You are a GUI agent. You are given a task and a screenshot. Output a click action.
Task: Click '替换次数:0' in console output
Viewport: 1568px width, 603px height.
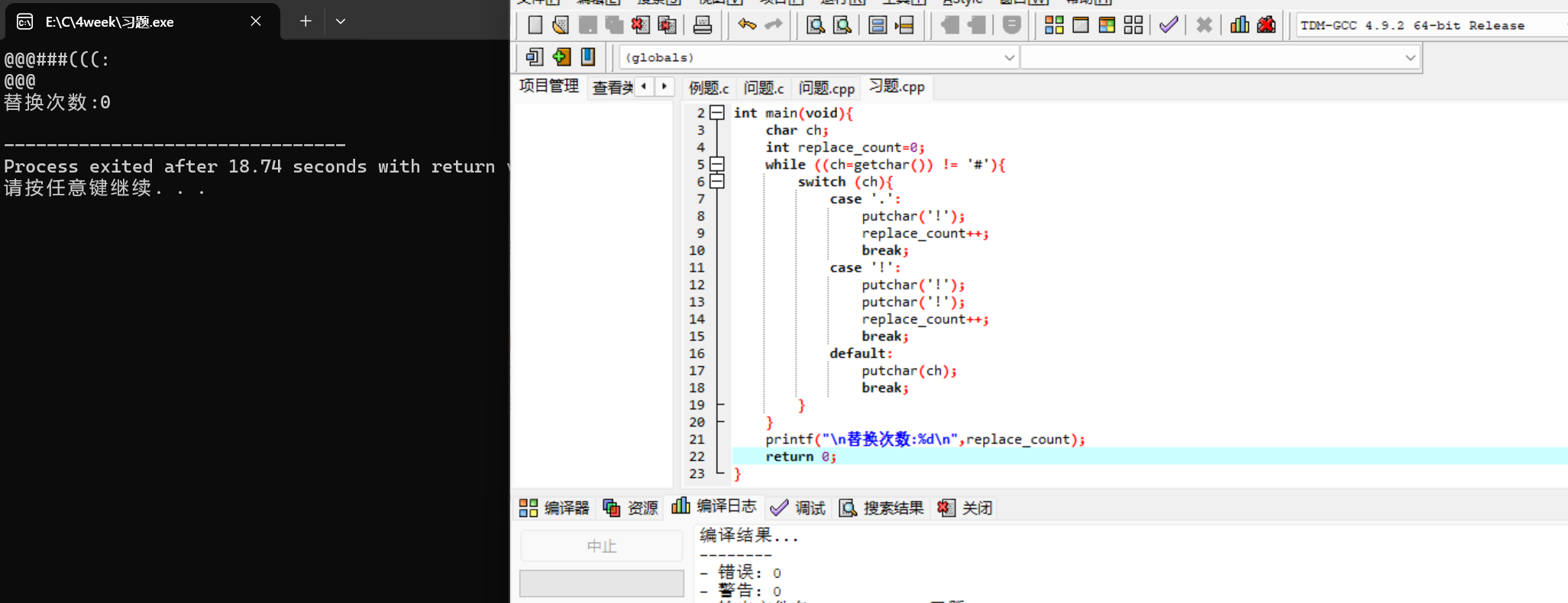pos(57,102)
